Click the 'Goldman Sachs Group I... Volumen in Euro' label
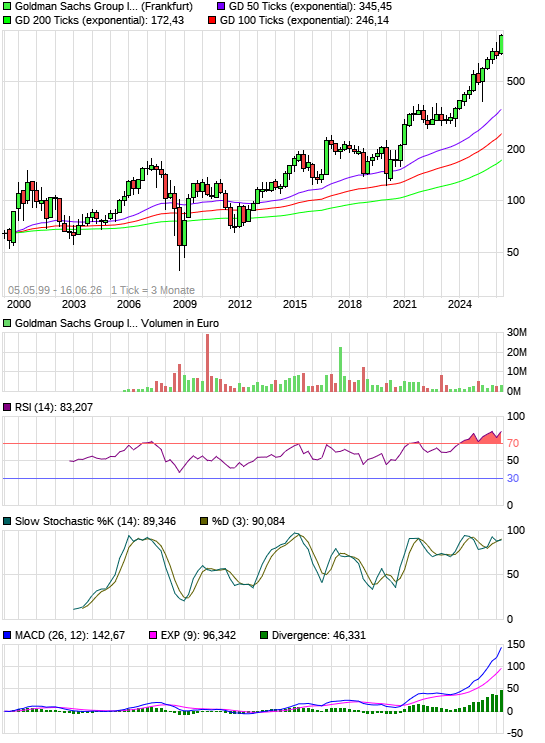Image resolution: width=545 pixels, height=743 pixels. click(x=117, y=323)
